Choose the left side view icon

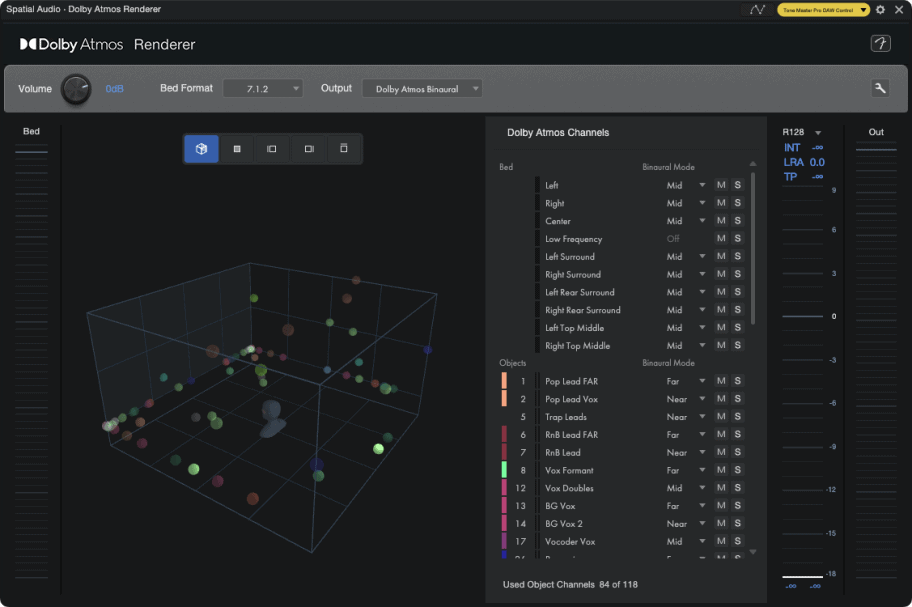coord(272,149)
